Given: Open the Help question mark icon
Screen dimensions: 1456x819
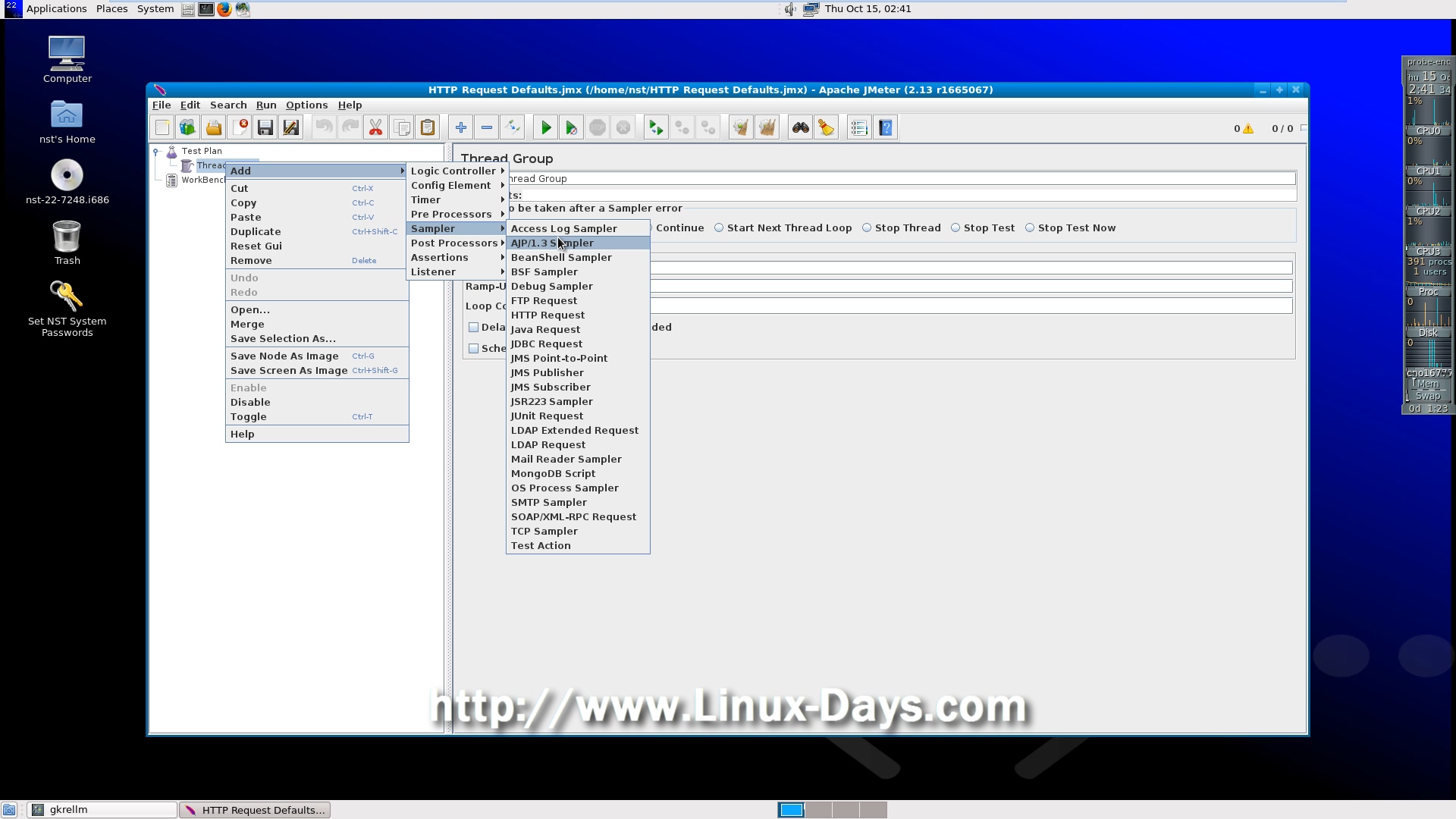Looking at the screenshot, I should pyautogui.click(x=886, y=128).
